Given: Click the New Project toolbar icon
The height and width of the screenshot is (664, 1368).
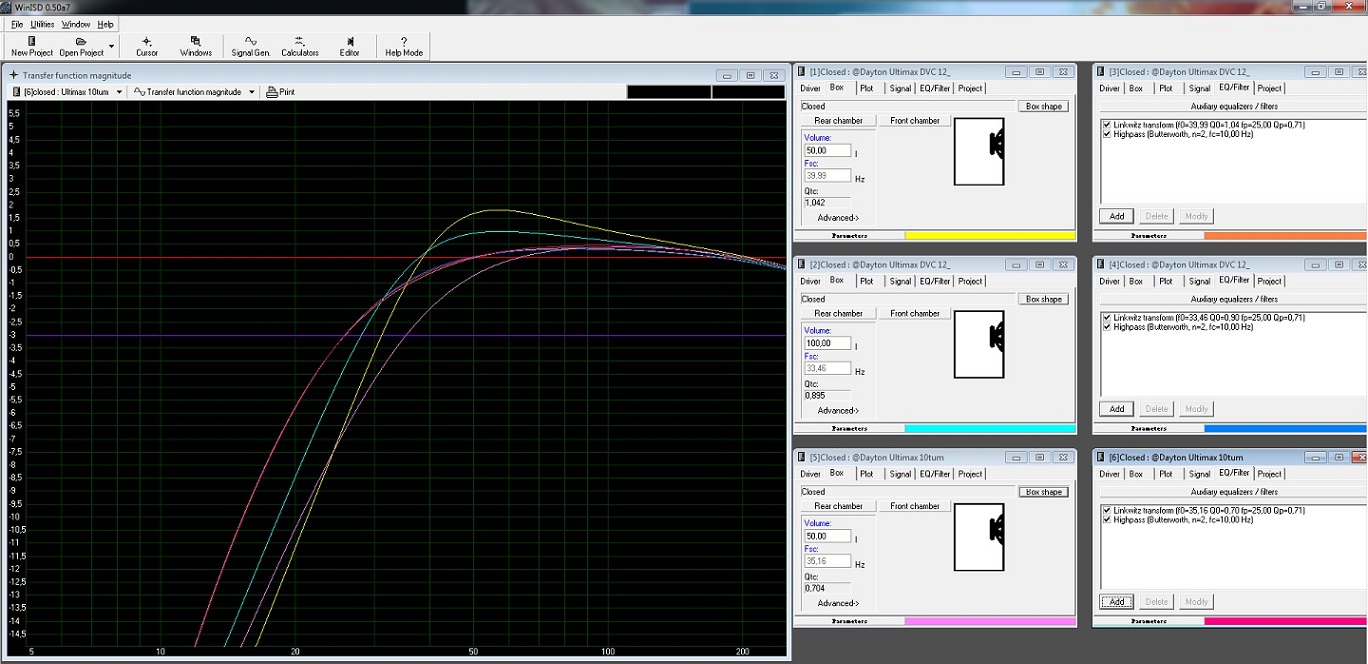Looking at the screenshot, I should click(x=32, y=41).
